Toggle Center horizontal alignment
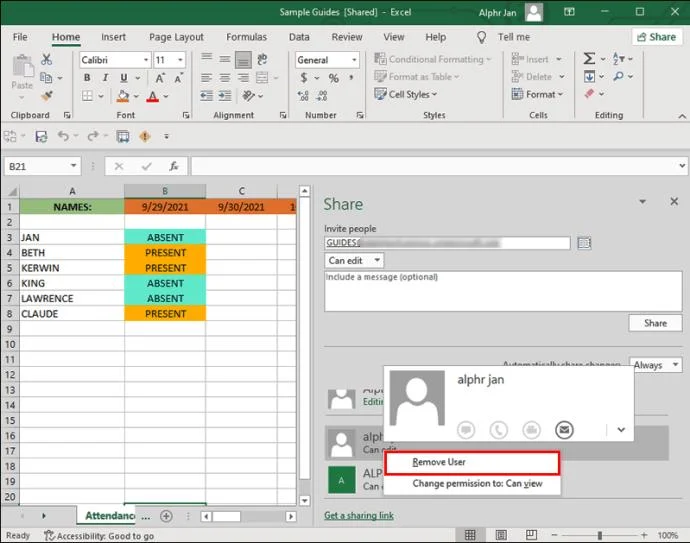Image resolution: width=690 pixels, height=543 pixels. tap(225, 78)
